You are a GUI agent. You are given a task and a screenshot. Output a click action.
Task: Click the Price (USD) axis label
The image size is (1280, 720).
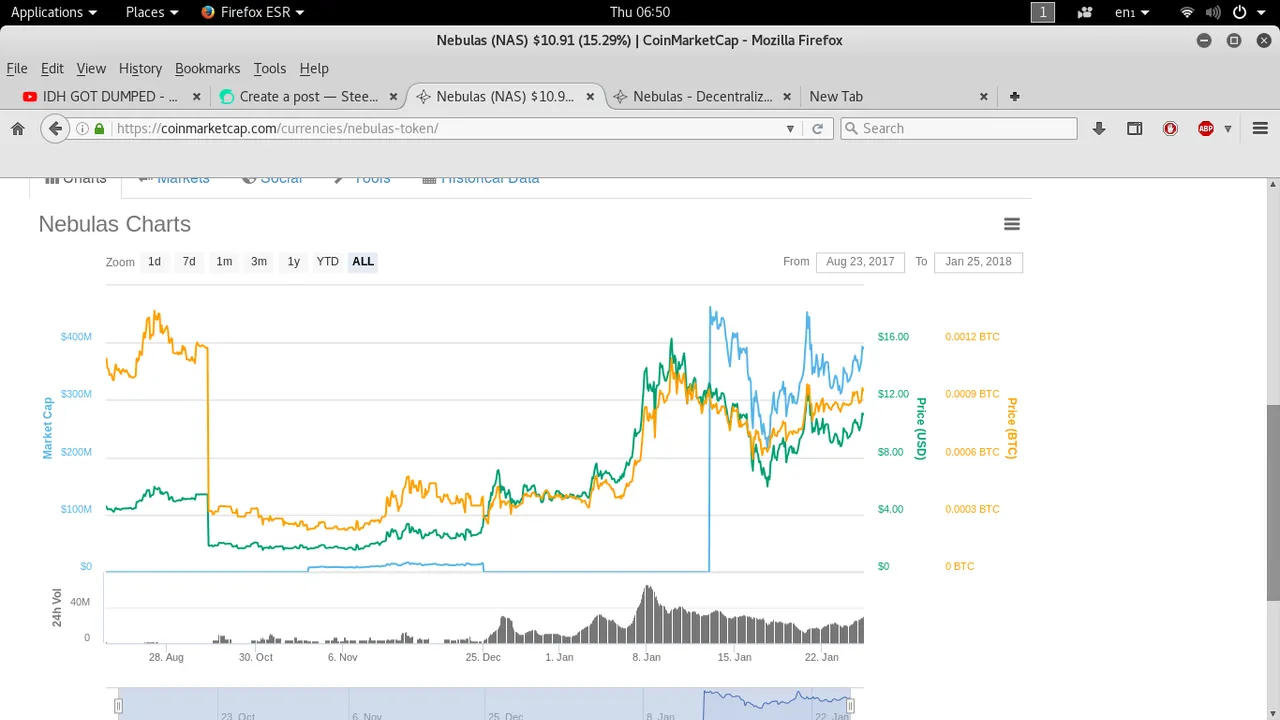pyautogui.click(x=921, y=428)
